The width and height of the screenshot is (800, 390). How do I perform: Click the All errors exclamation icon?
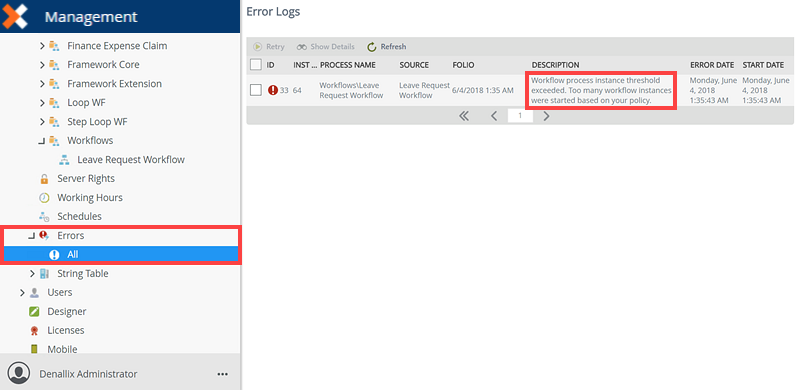[54, 255]
